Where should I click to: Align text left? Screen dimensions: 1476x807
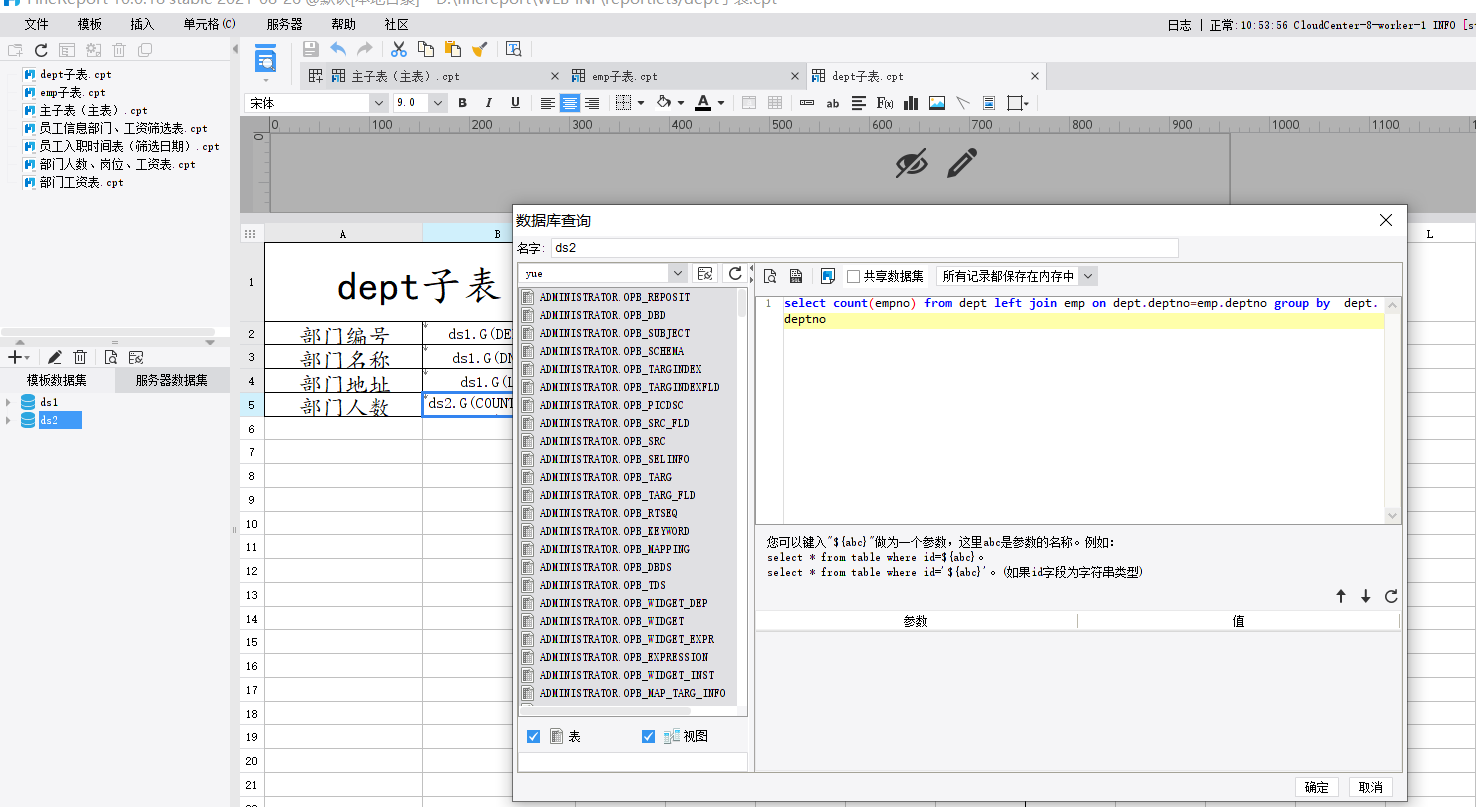click(x=548, y=103)
